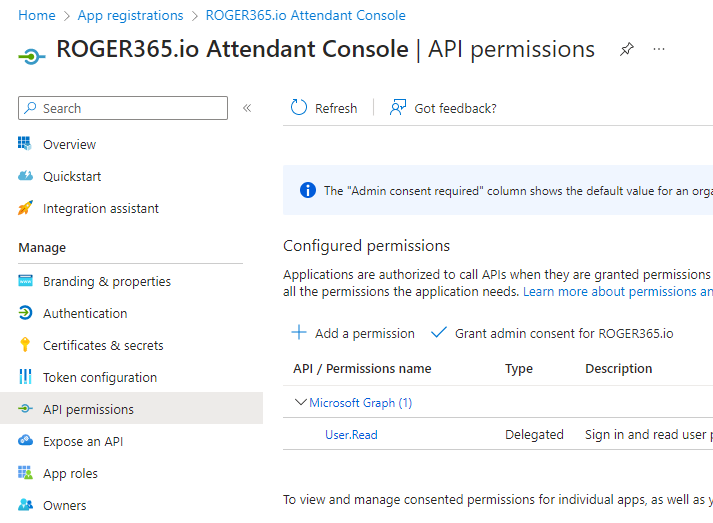Open the User.Read permission link
Viewport: 713px width, 523px height.
click(x=351, y=435)
